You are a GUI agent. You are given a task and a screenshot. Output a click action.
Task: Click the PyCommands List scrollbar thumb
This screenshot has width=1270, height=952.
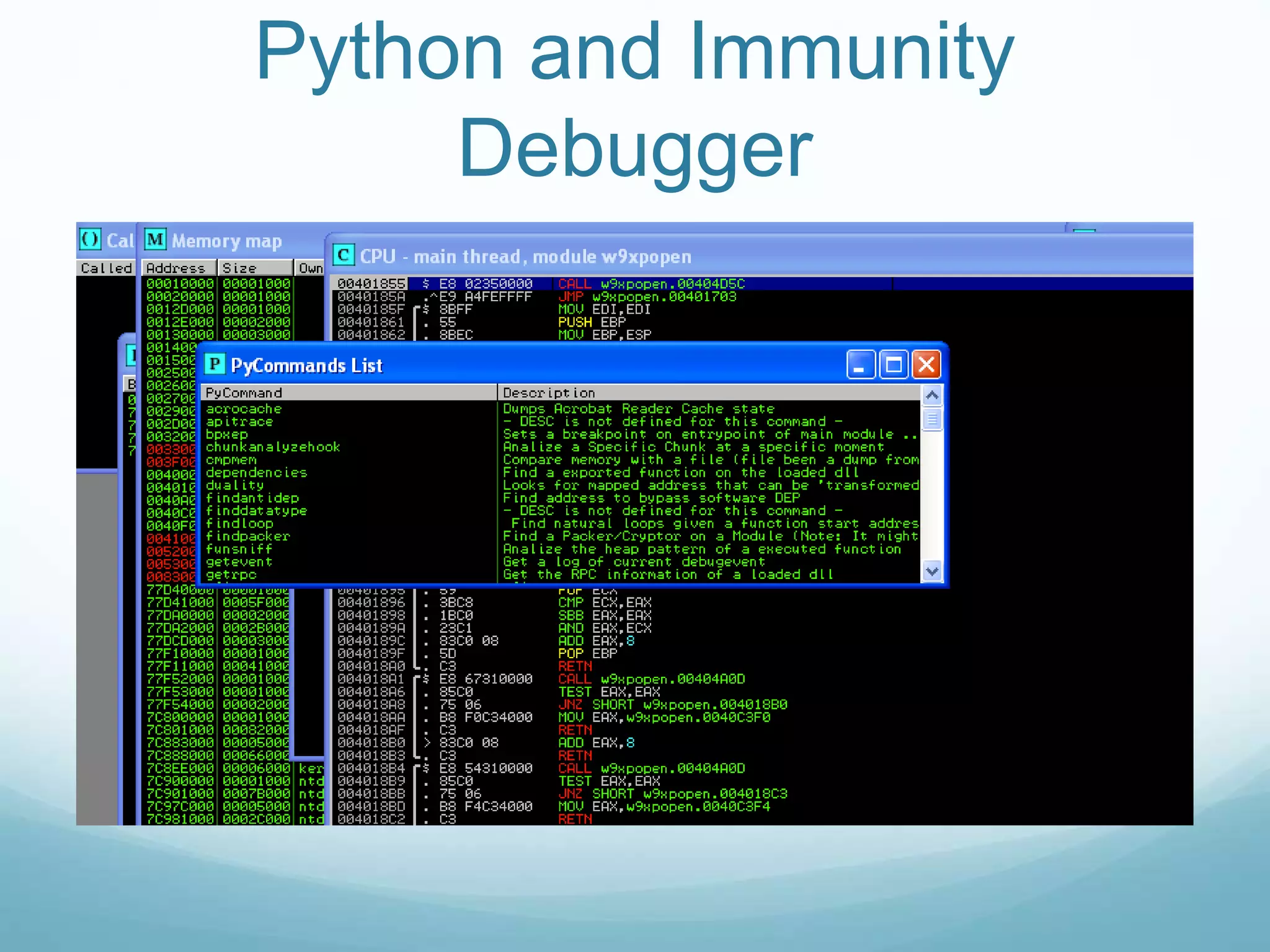coord(932,420)
